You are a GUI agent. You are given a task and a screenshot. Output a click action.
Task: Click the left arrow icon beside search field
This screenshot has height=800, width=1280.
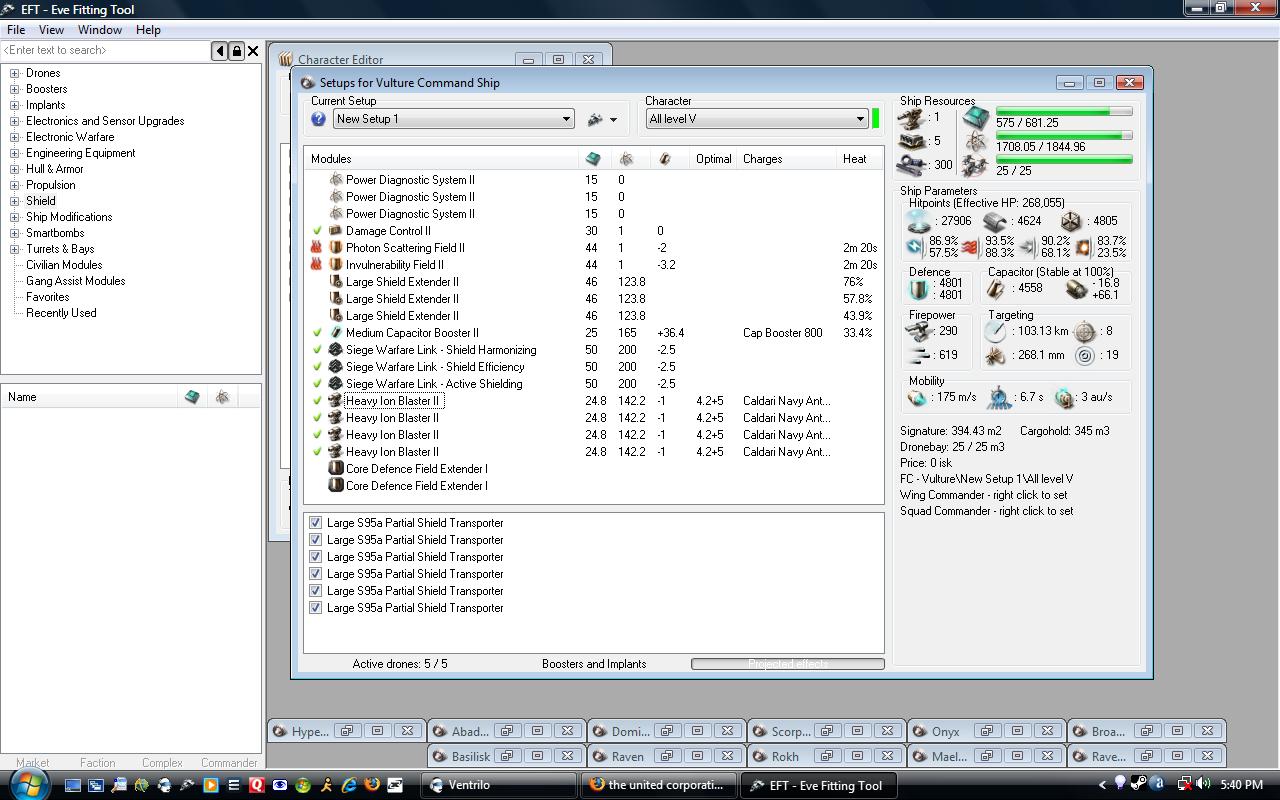pos(220,51)
